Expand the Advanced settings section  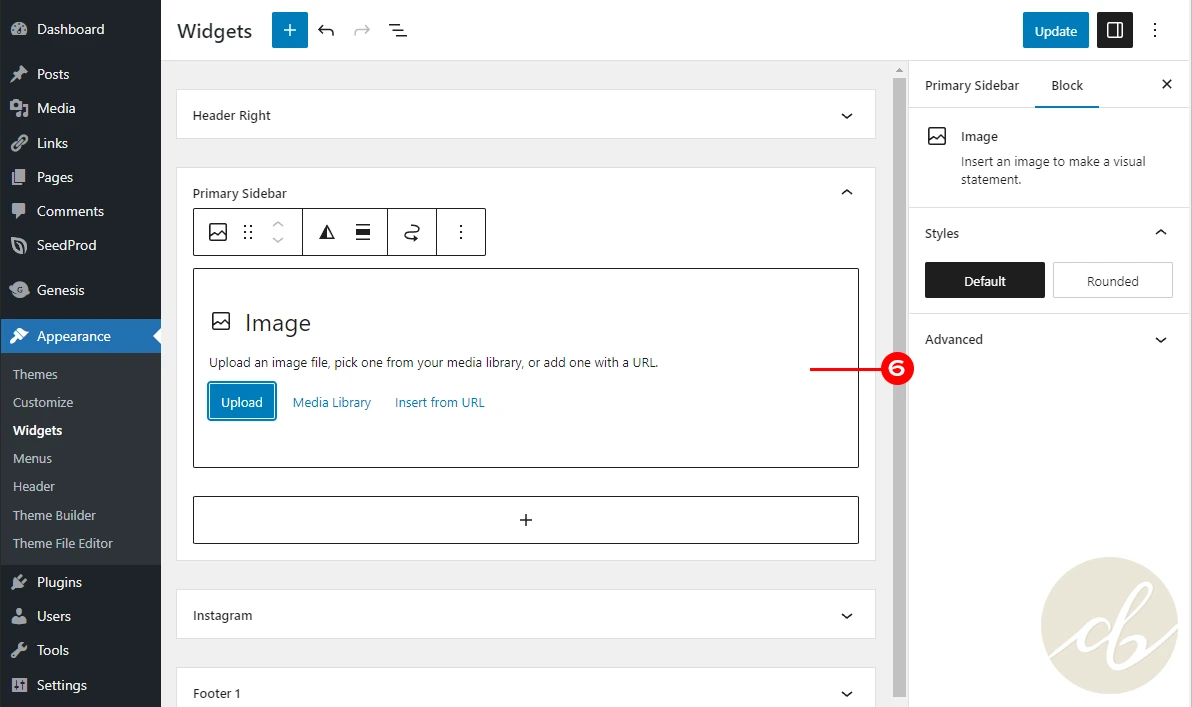click(1160, 340)
